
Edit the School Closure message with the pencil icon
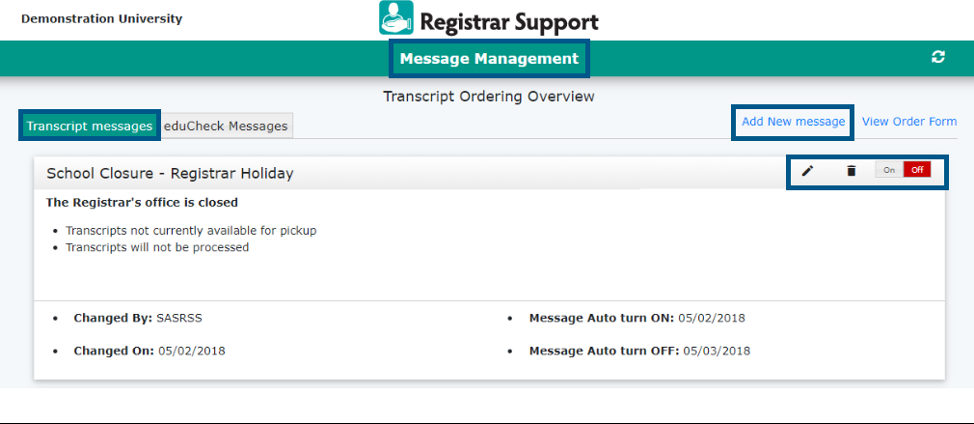click(808, 171)
